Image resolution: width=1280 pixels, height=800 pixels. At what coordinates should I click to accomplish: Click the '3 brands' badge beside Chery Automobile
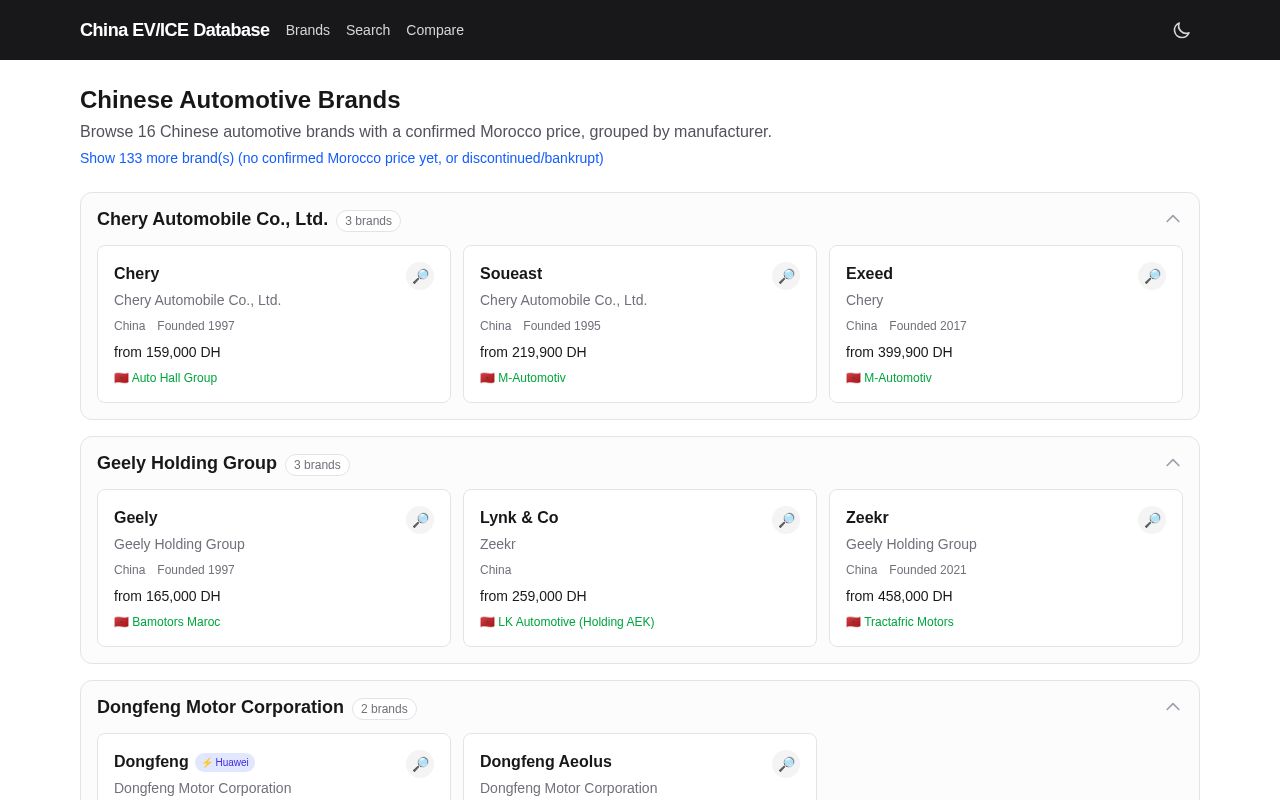click(369, 221)
